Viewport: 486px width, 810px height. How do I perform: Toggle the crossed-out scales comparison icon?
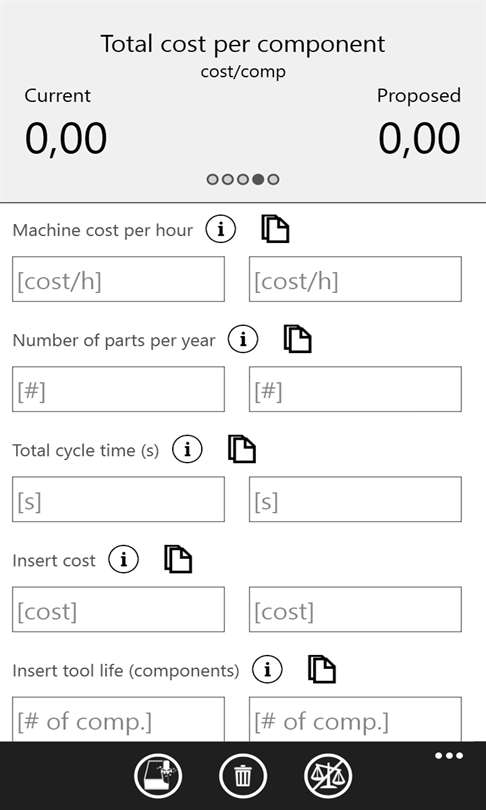click(x=328, y=776)
